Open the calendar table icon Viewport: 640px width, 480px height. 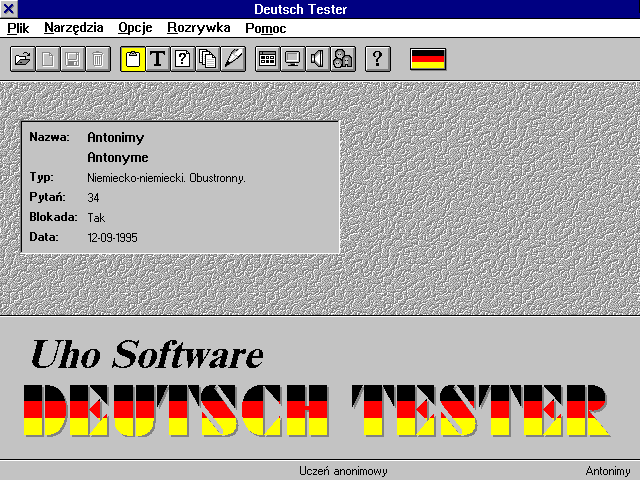[x=267, y=59]
